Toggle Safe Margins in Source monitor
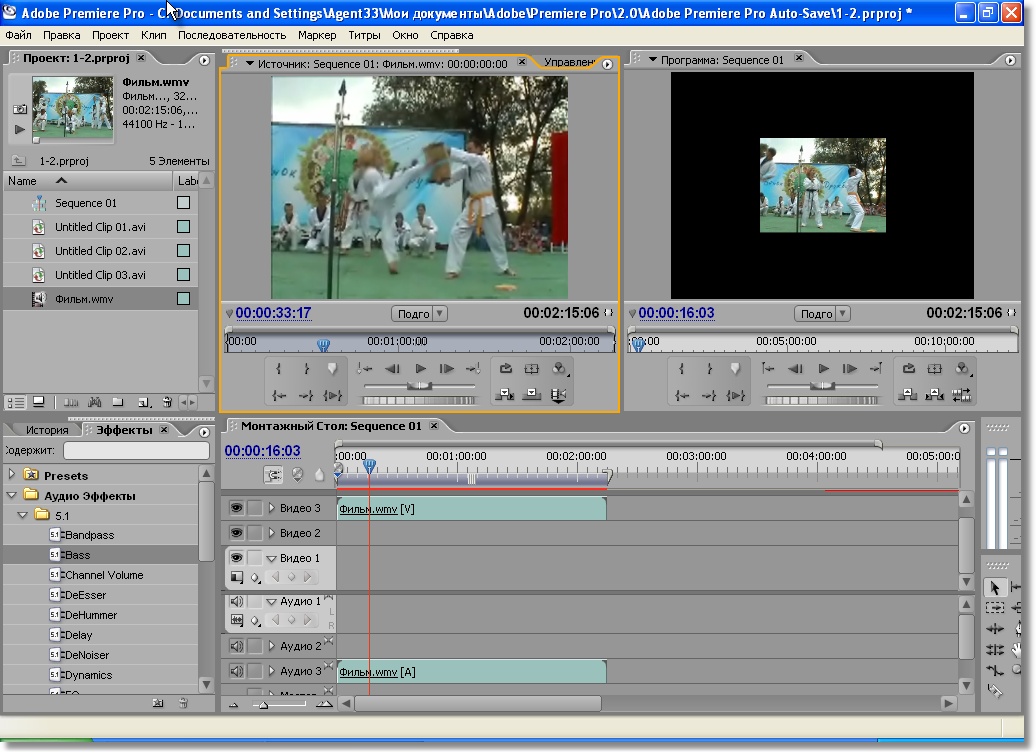The width and height of the screenshot is (1036, 754). pyautogui.click(x=531, y=369)
